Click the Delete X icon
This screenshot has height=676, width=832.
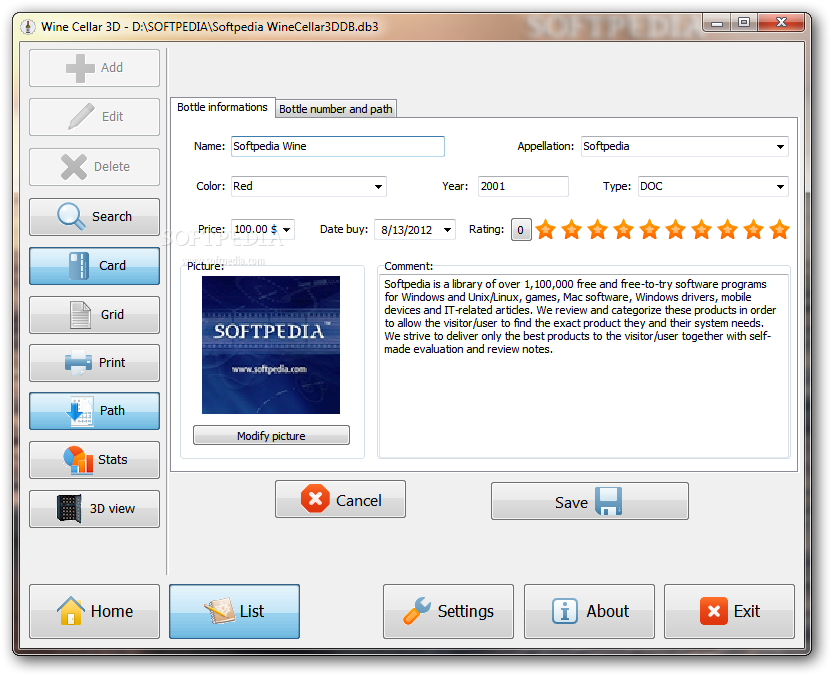tap(74, 167)
